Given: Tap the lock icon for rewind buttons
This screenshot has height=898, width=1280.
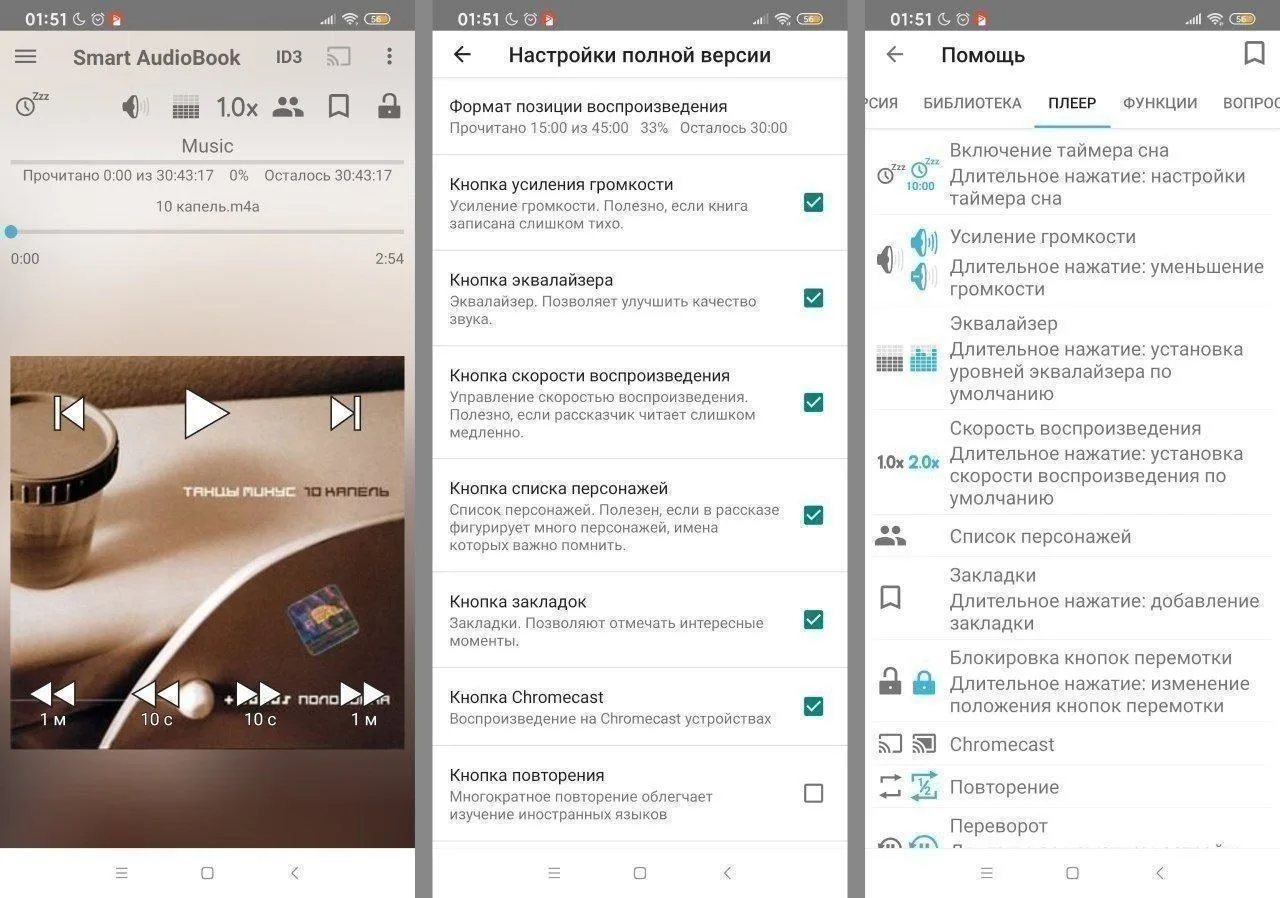Looking at the screenshot, I should pyautogui.click(x=389, y=106).
